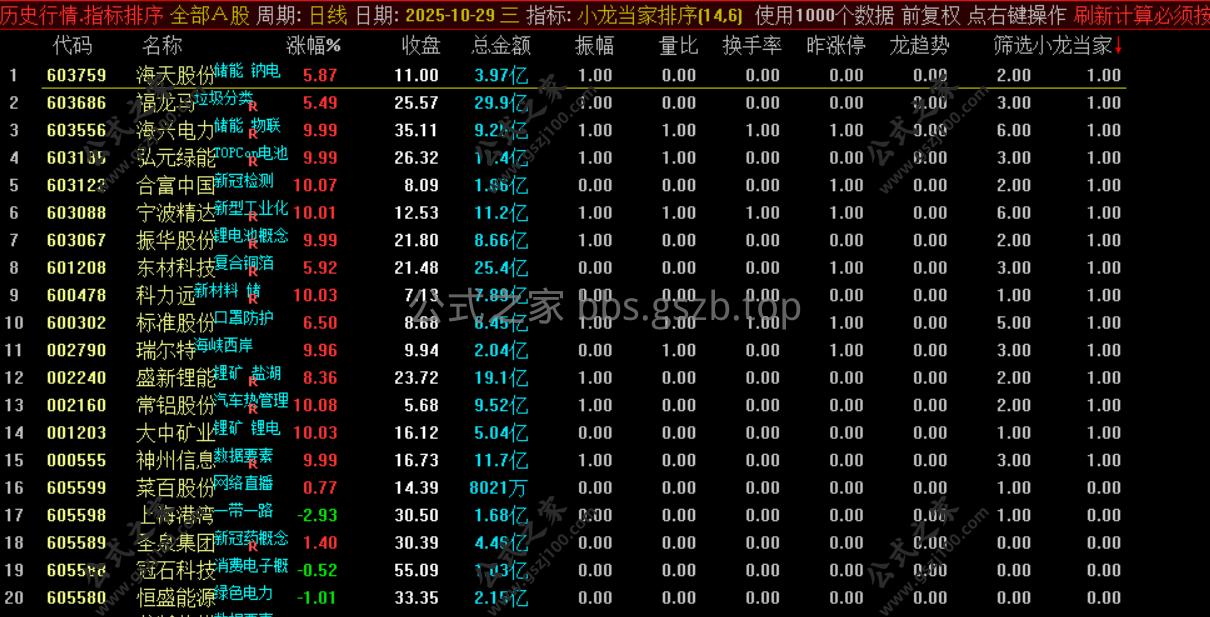Image resolution: width=1210 pixels, height=617 pixels.
Task: Click closing price 16.12
Action: click(x=416, y=433)
